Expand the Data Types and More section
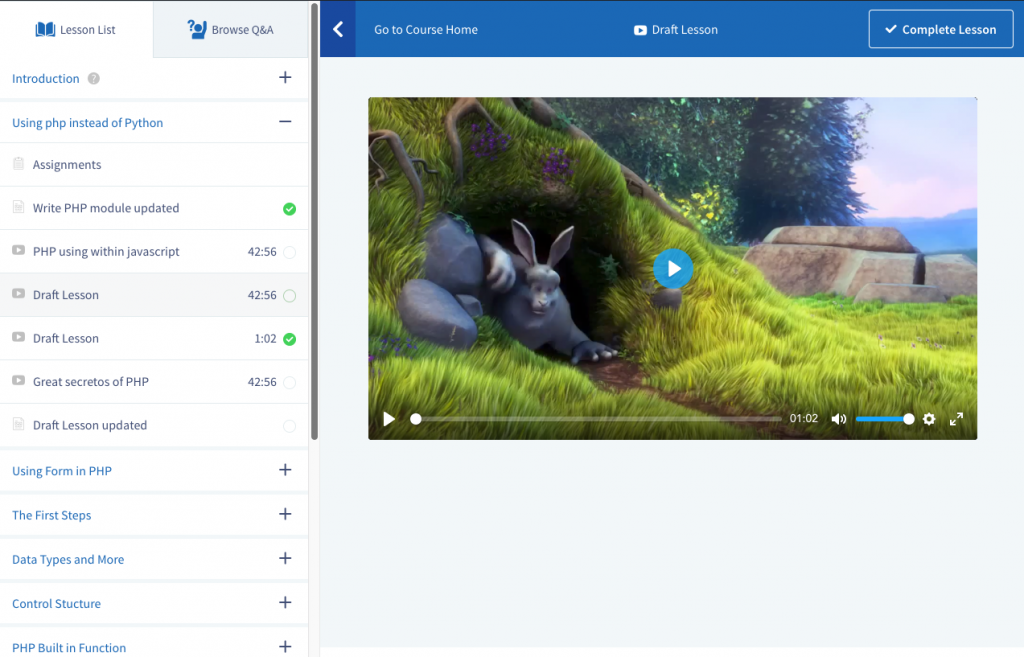The height and width of the screenshot is (657, 1024). click(285, 559)
